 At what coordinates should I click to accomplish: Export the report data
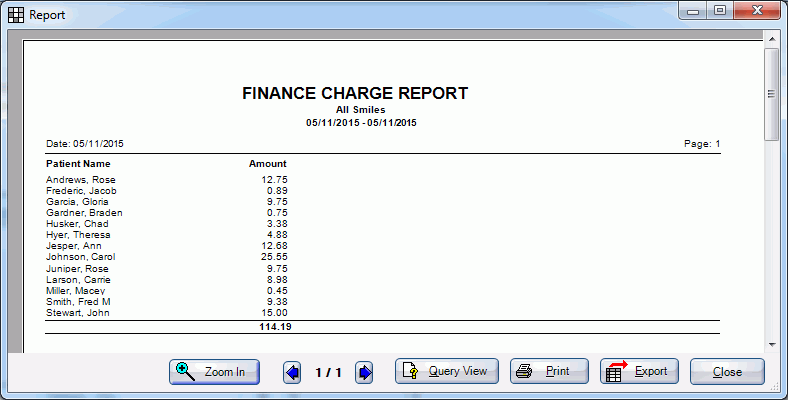(639, 371)
